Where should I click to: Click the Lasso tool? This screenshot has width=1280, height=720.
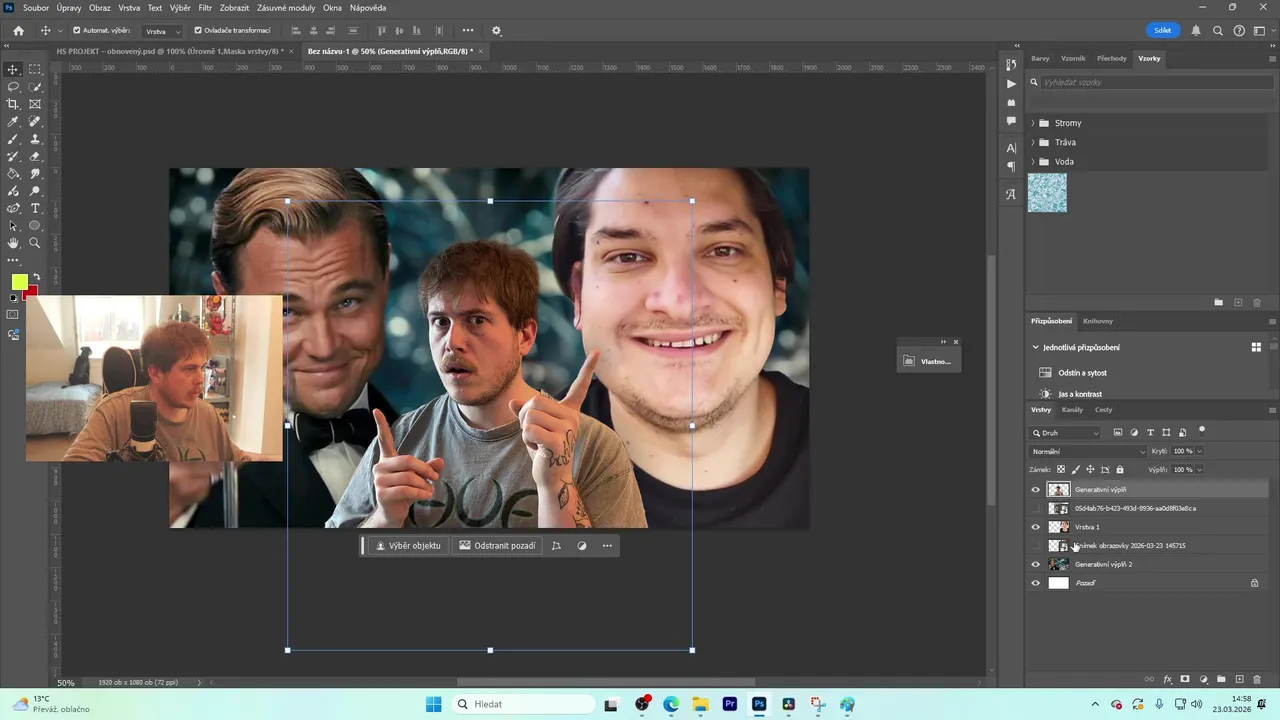pos(13,87)
